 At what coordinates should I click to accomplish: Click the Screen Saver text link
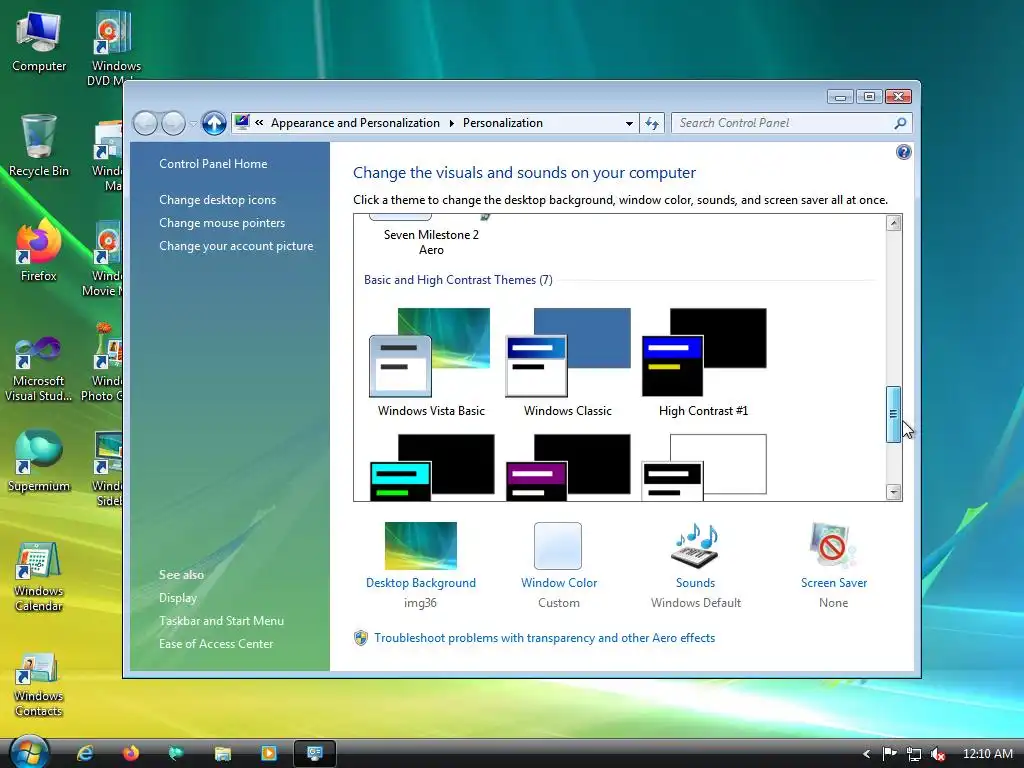(x=834, y=583)
